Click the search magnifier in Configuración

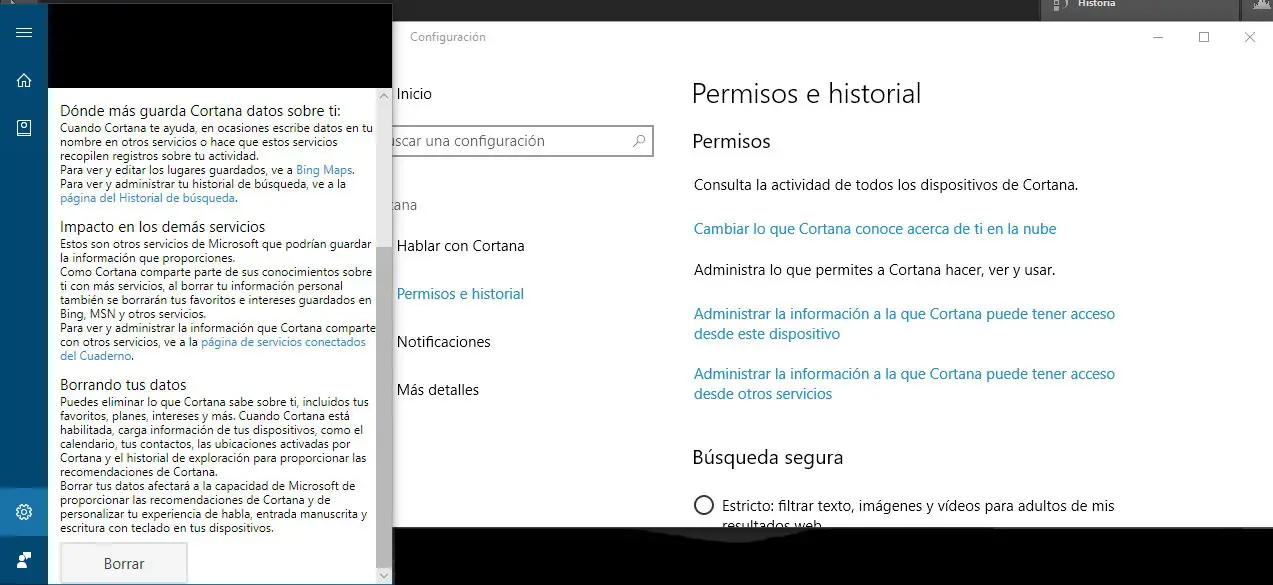(639, 141)
